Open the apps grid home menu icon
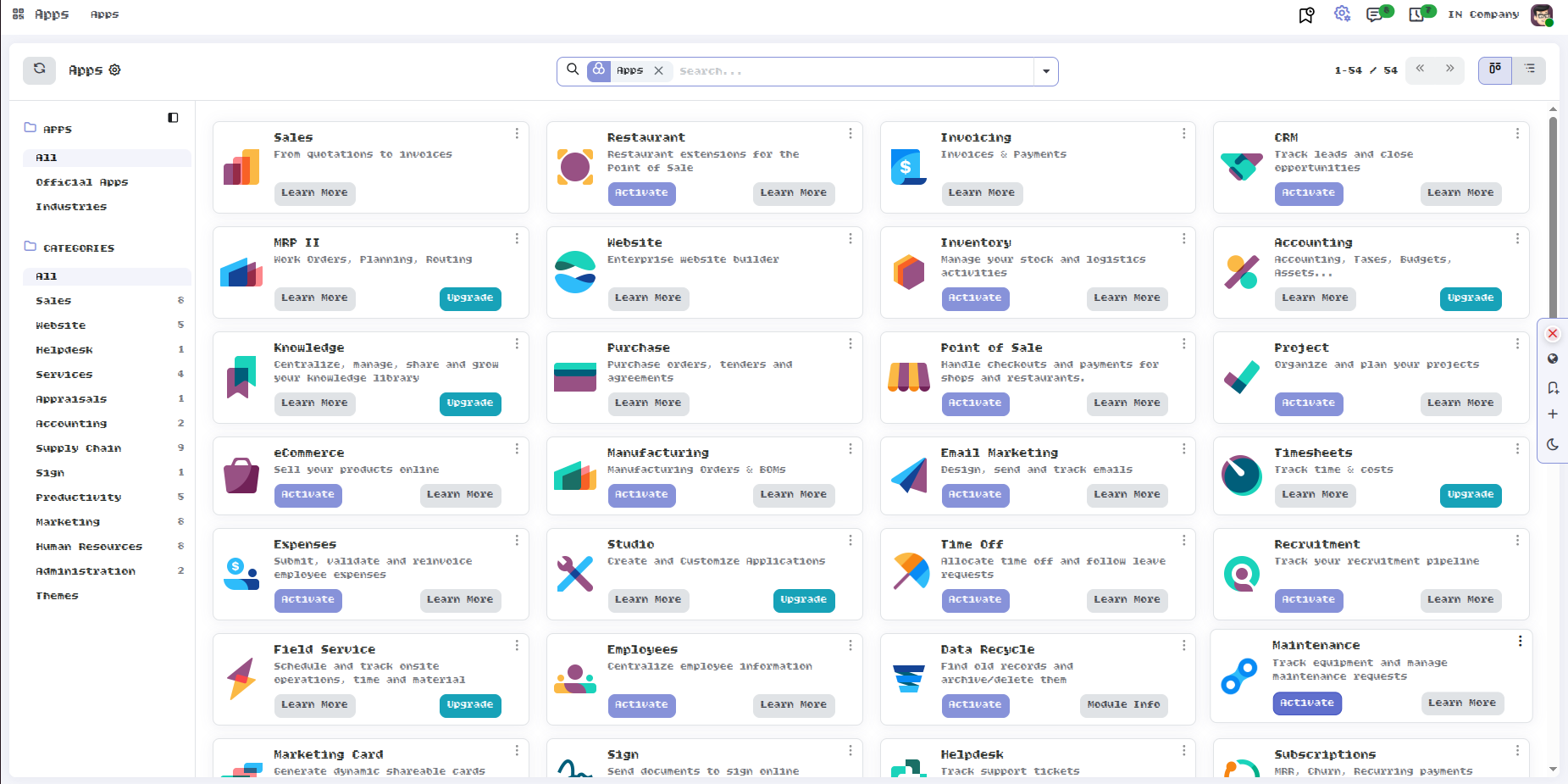The height and width of the screenshot is (784, 1568). 18,14
